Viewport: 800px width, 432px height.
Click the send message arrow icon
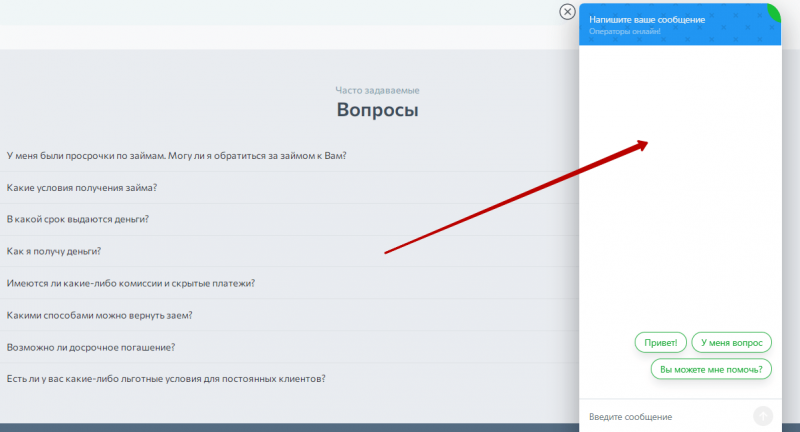(763, 416)
